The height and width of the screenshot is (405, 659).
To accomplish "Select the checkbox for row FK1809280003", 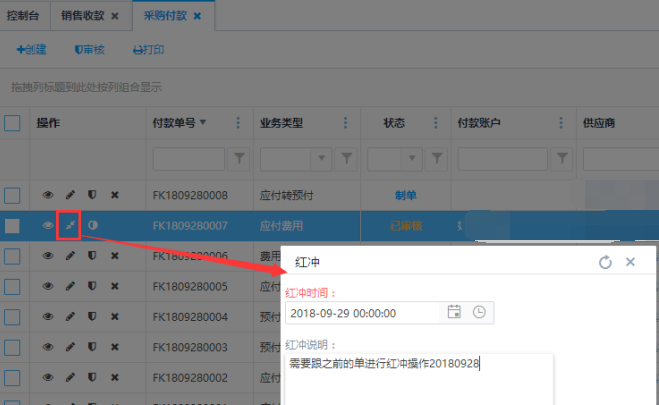I will click(13, 348).
